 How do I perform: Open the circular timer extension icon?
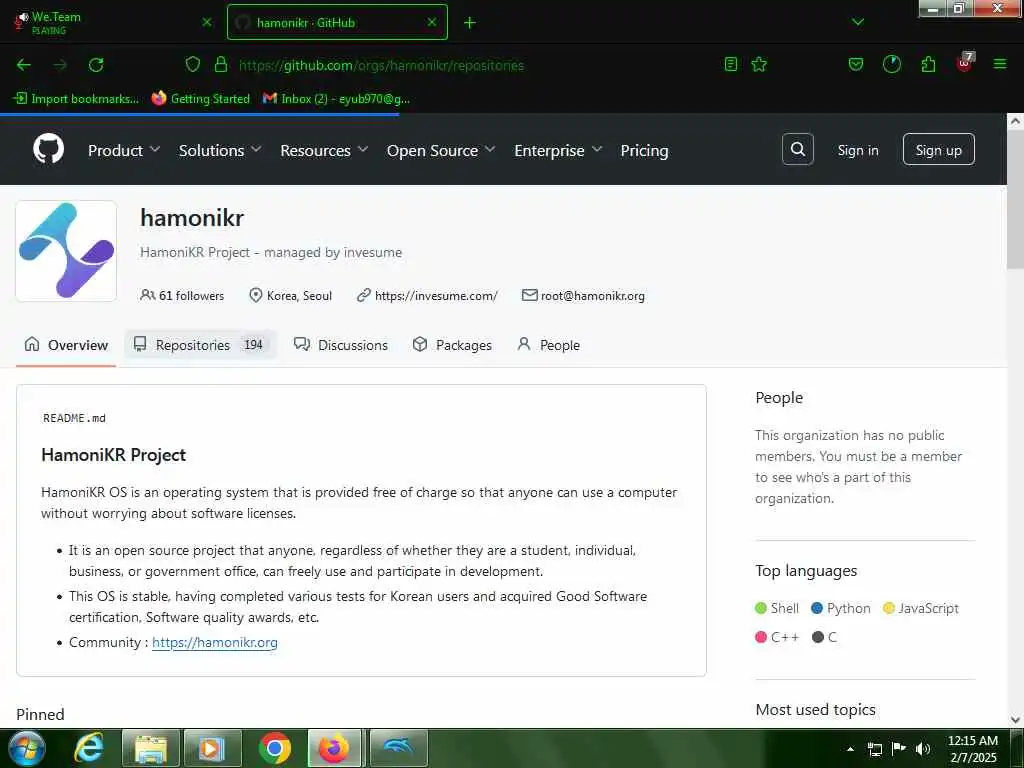tap(891, 64)
